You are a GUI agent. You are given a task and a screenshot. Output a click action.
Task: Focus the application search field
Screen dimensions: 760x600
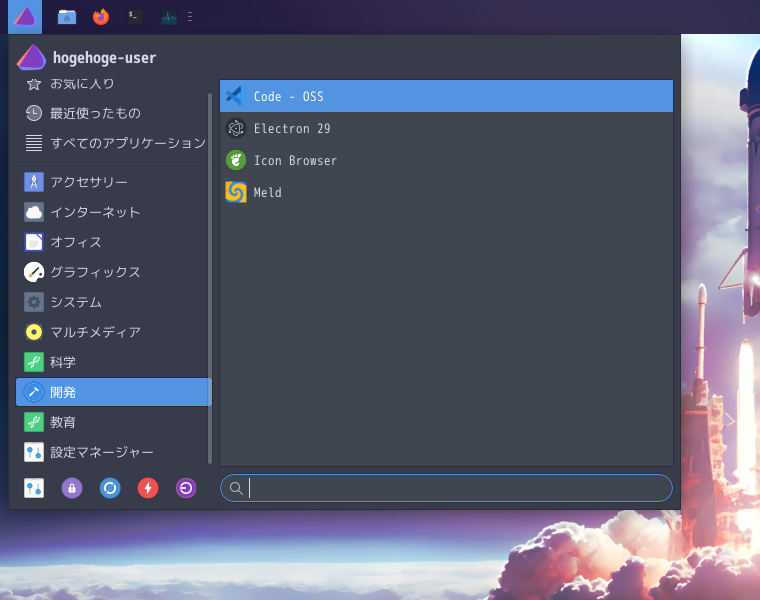[446, 488]
